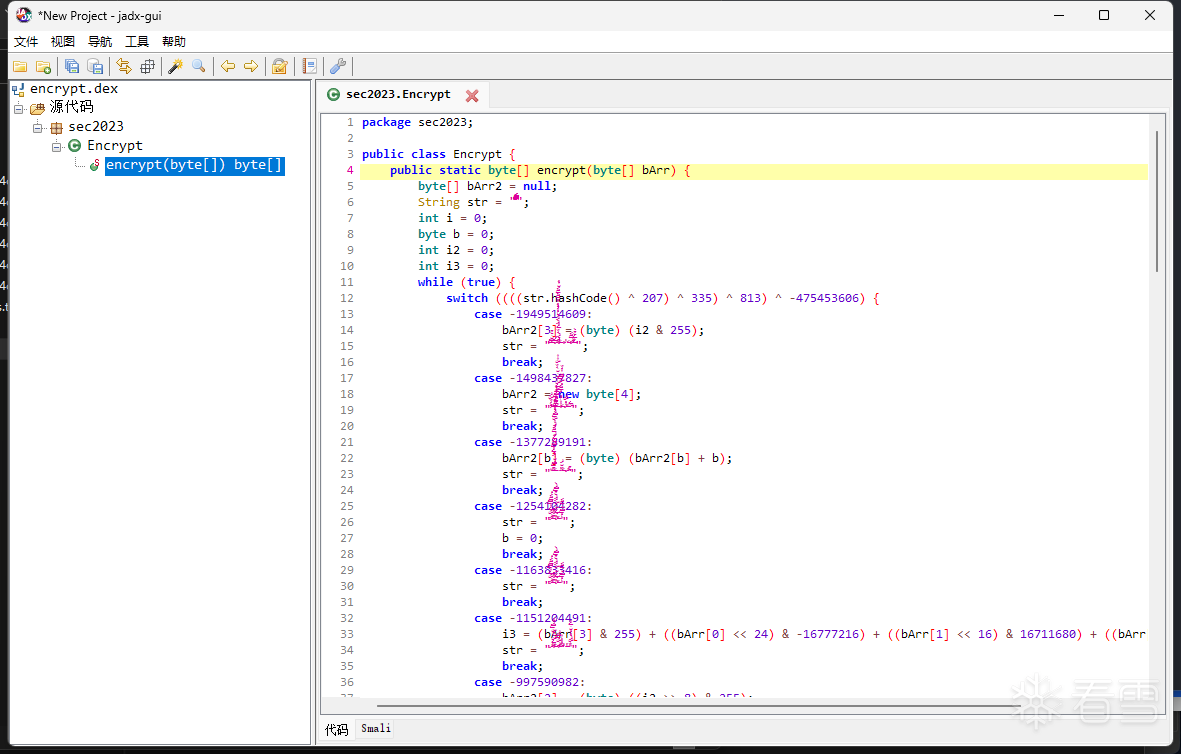Go back with the left arrow icon
The width and height of the screenshot is (1181, 754).
[x=228, y=66]
